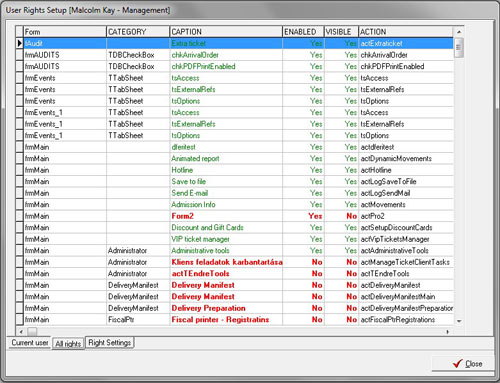
Task: Select 'Kliens feladatok karbantartása' caption
Action: [227, 262]
